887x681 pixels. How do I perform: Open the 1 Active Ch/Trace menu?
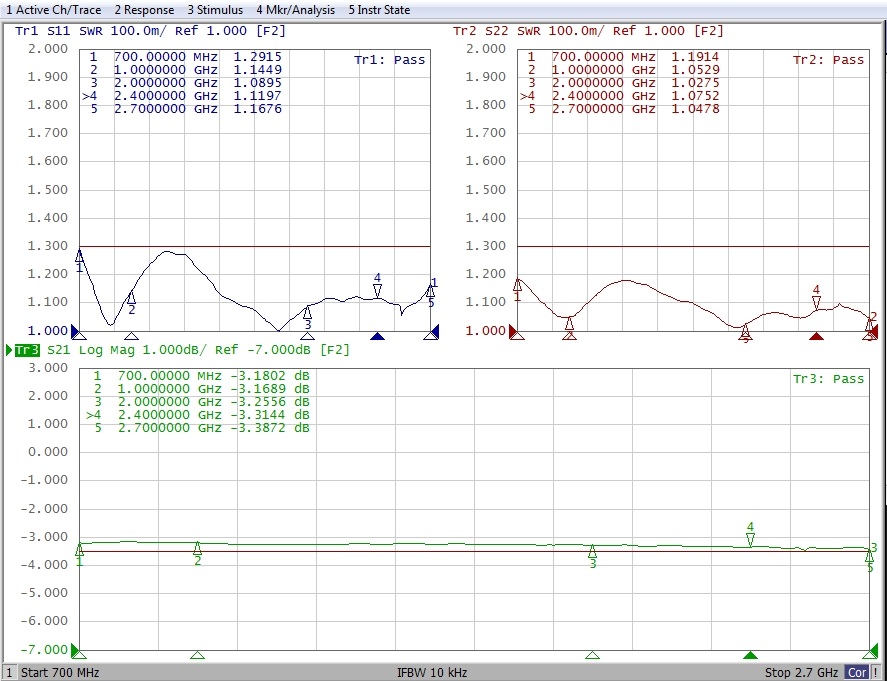(x=54, y=10)
